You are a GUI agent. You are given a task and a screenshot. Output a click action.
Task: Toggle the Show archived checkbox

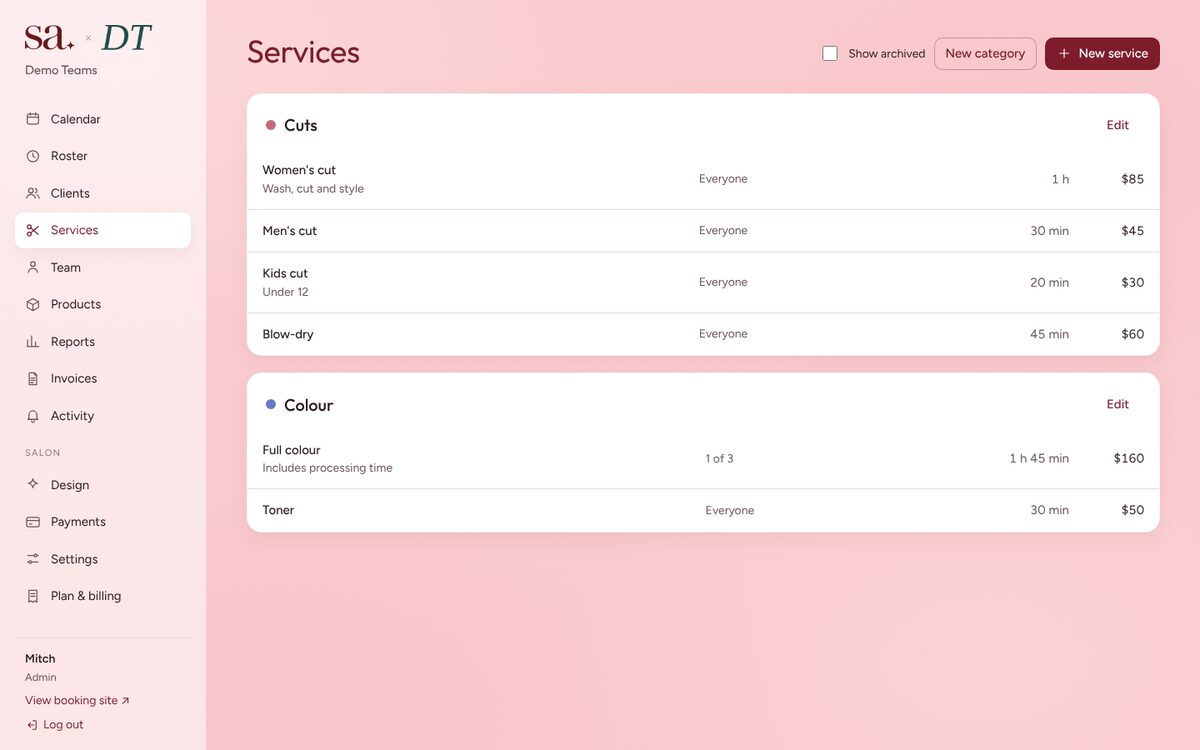830,53
